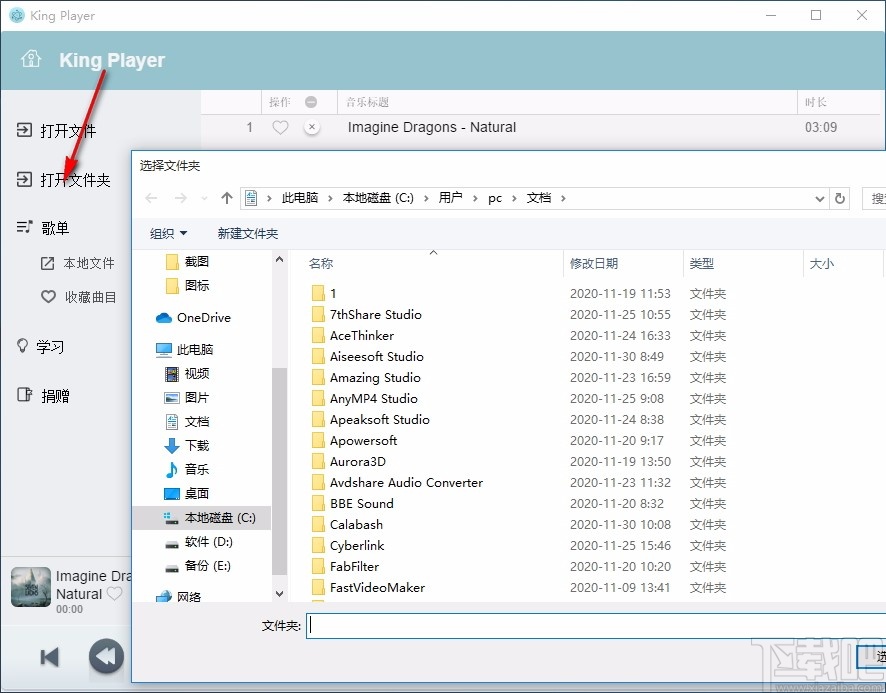The height and width of the screenshot is (693, 886).
Task: Open 本地文件 local files entry
Action: pyautogui.click(x=79, y=262)
